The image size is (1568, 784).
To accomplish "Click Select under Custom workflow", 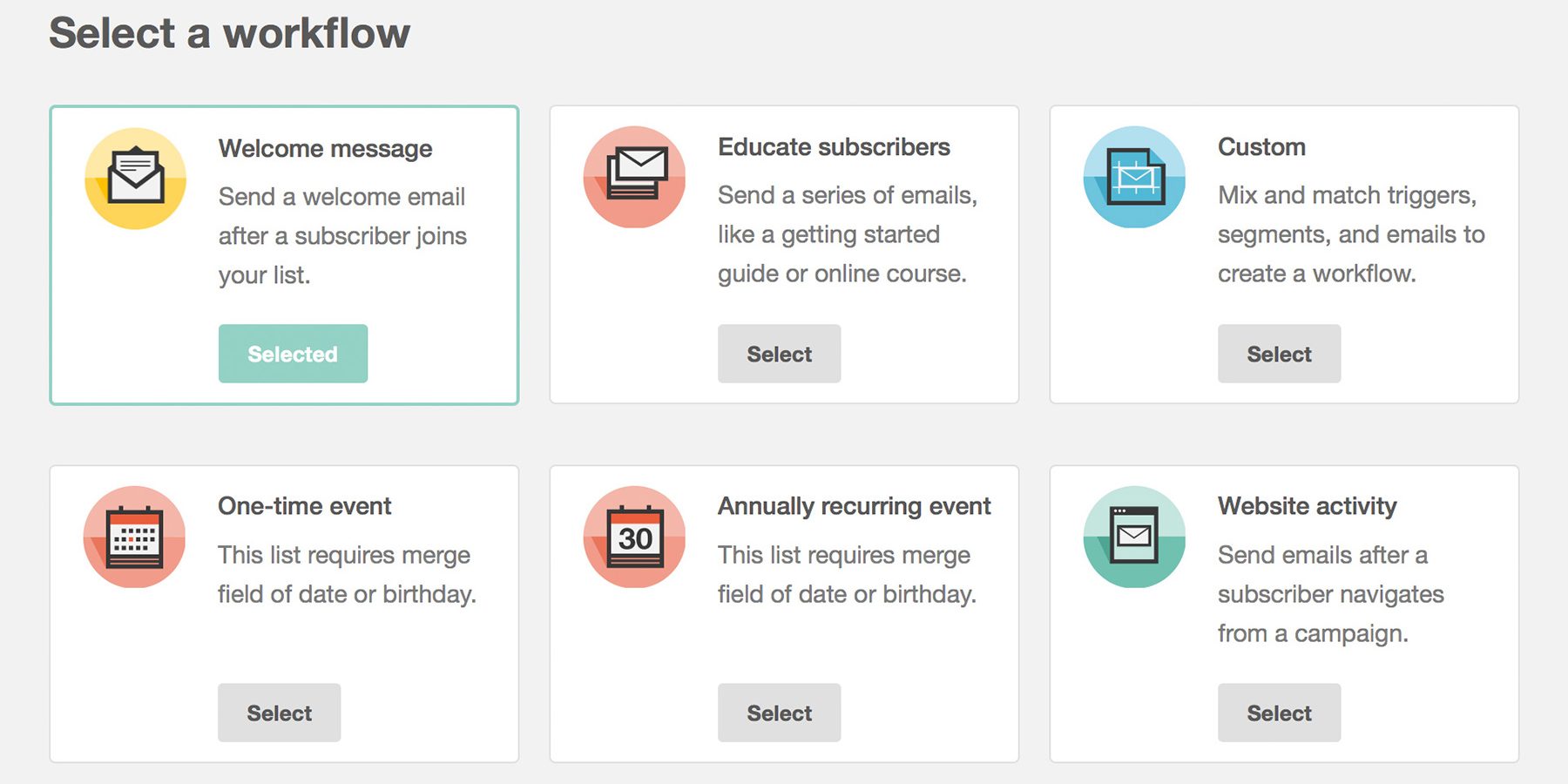I will click(x=1279, y=354).
